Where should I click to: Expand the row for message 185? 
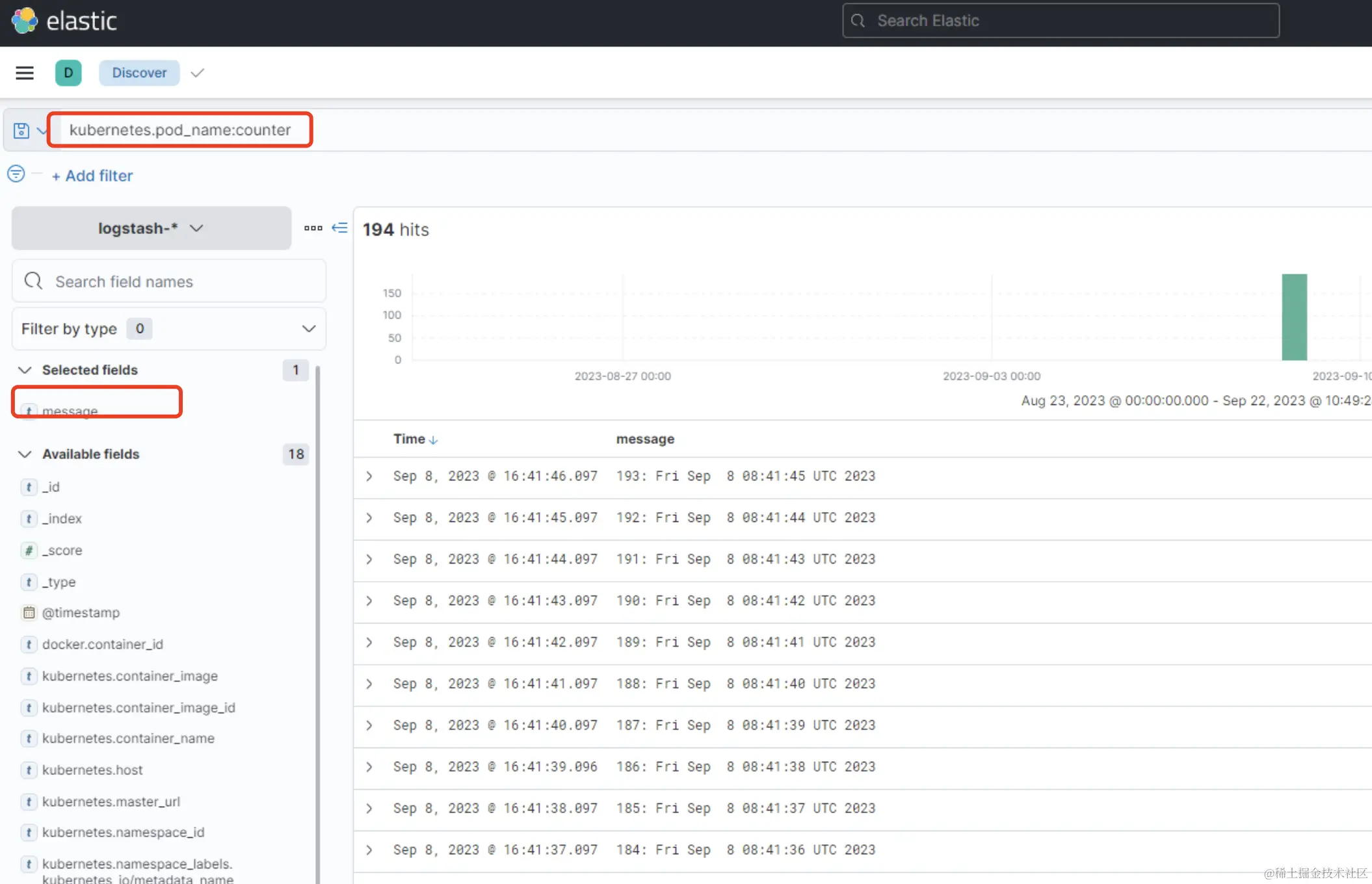[369, 809]
